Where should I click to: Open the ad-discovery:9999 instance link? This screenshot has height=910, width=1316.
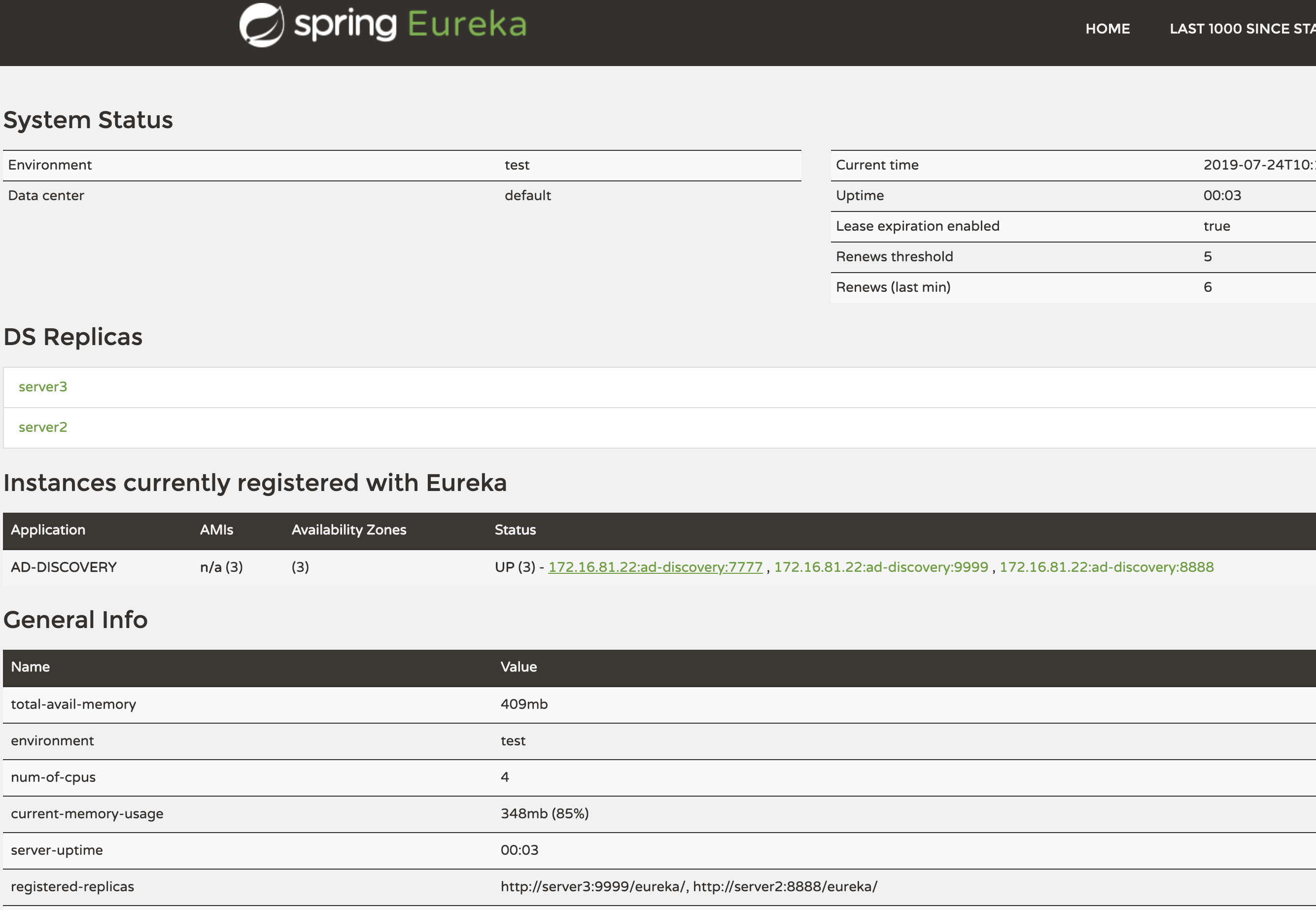pos(881,567)
